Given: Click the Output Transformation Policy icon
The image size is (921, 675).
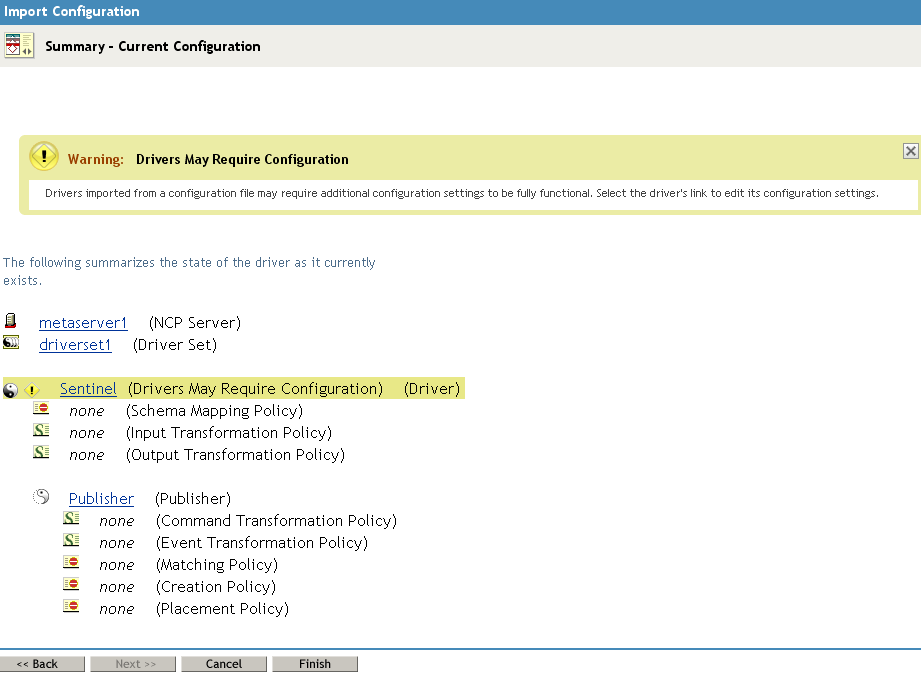Looking at the screenshot, I should pyautogui.click(x=41, y=452).
